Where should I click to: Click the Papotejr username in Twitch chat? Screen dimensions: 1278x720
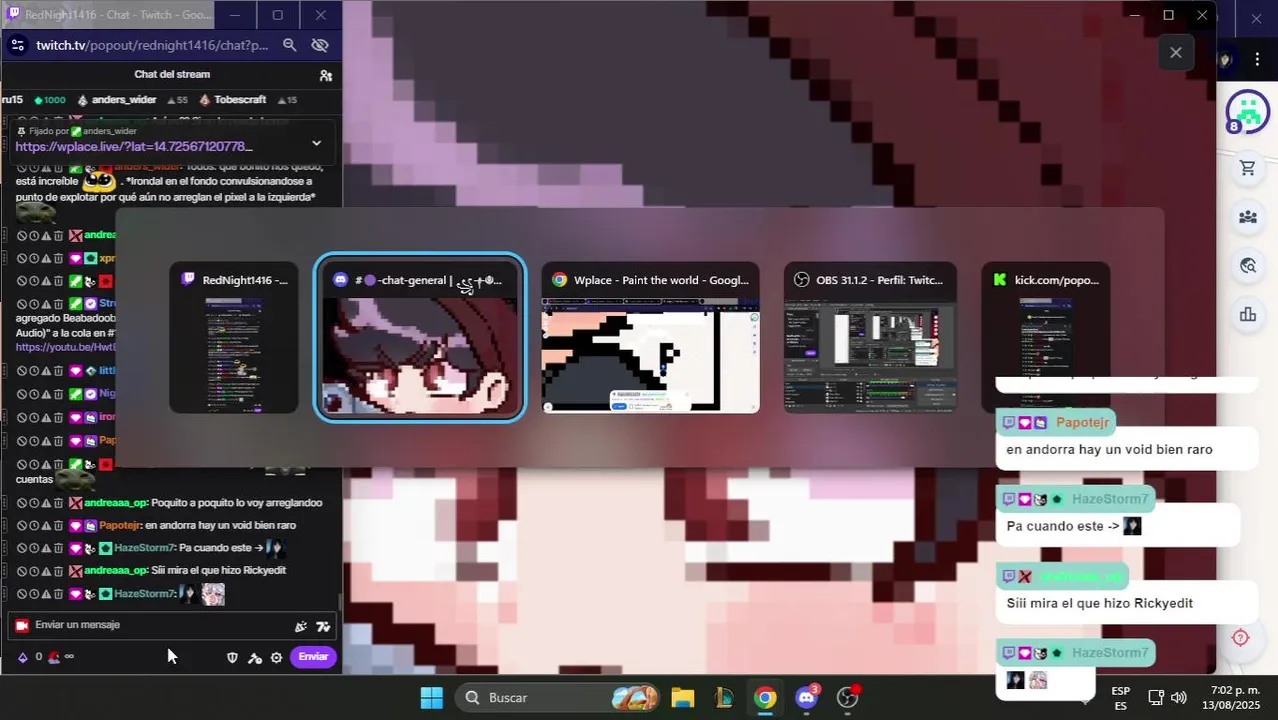coord(119,525)
